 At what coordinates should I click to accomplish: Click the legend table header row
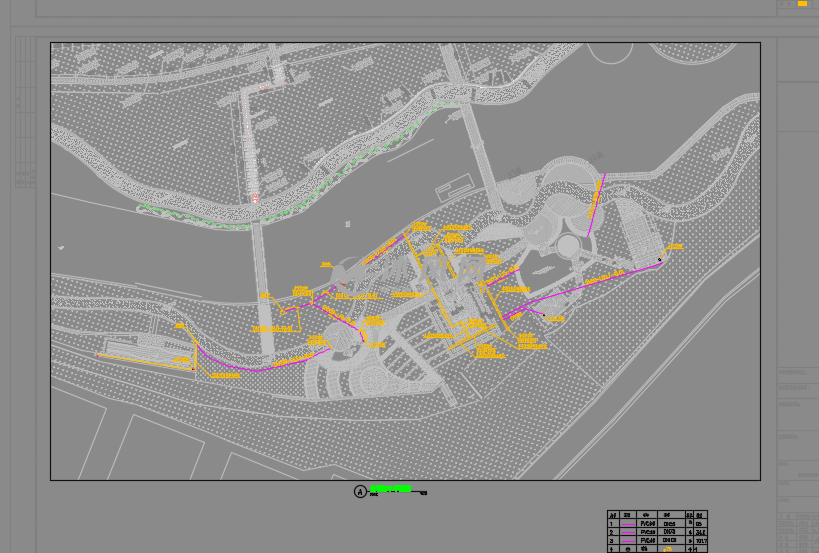[x=657, y=515]
